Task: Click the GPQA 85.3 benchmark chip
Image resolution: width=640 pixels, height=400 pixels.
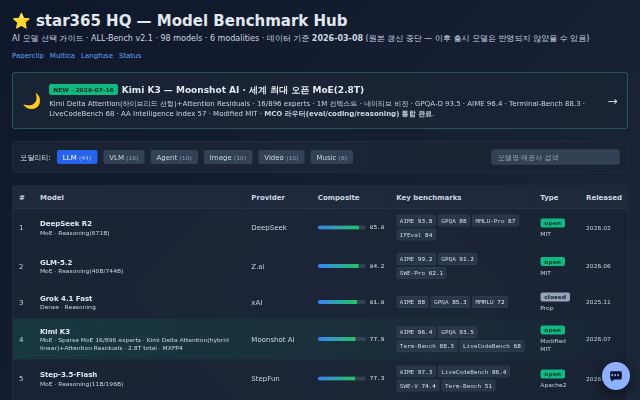Action: tap(450, 302)
